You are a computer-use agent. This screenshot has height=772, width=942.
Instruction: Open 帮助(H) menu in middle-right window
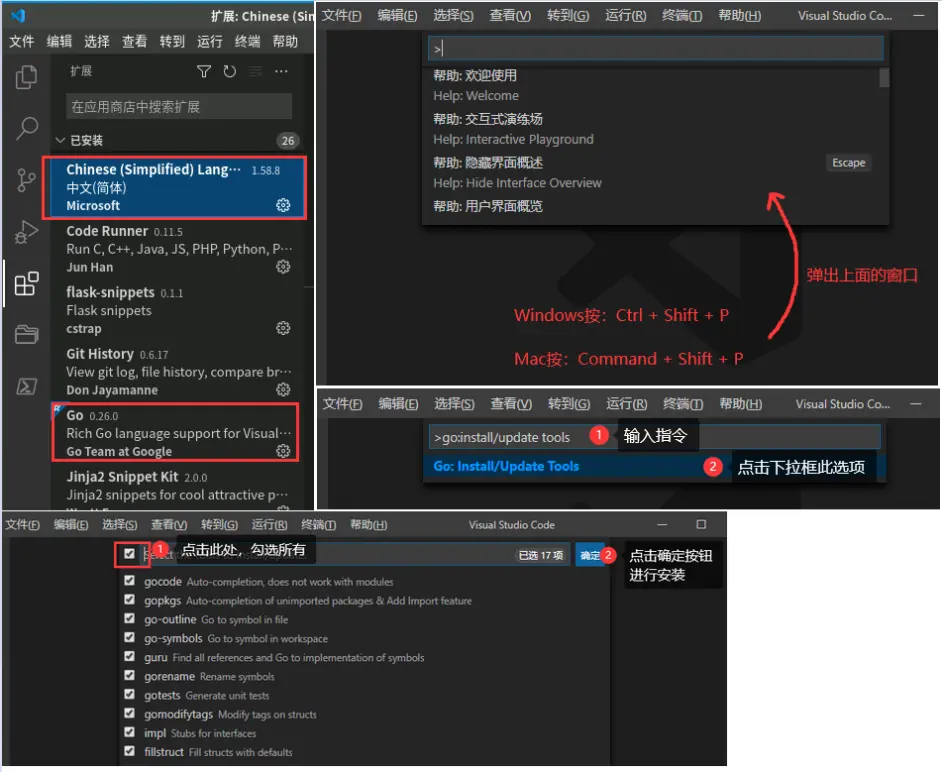pos(741,404)
